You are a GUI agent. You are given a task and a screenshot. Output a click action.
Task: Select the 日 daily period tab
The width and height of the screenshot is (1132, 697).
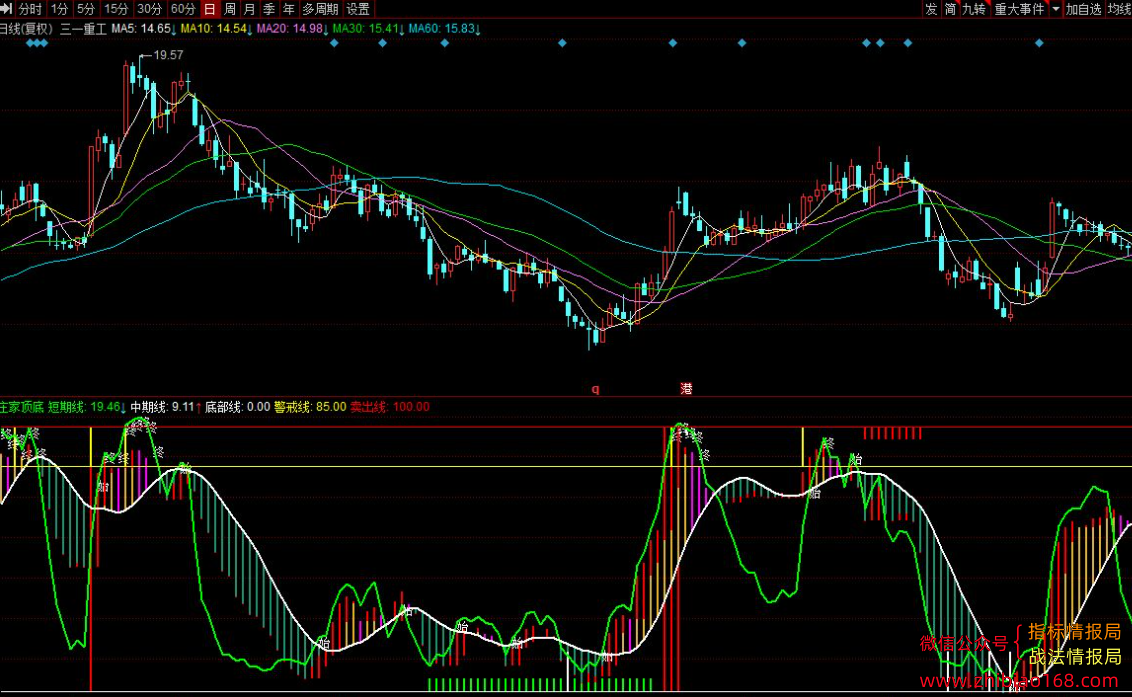click(210, 9)
